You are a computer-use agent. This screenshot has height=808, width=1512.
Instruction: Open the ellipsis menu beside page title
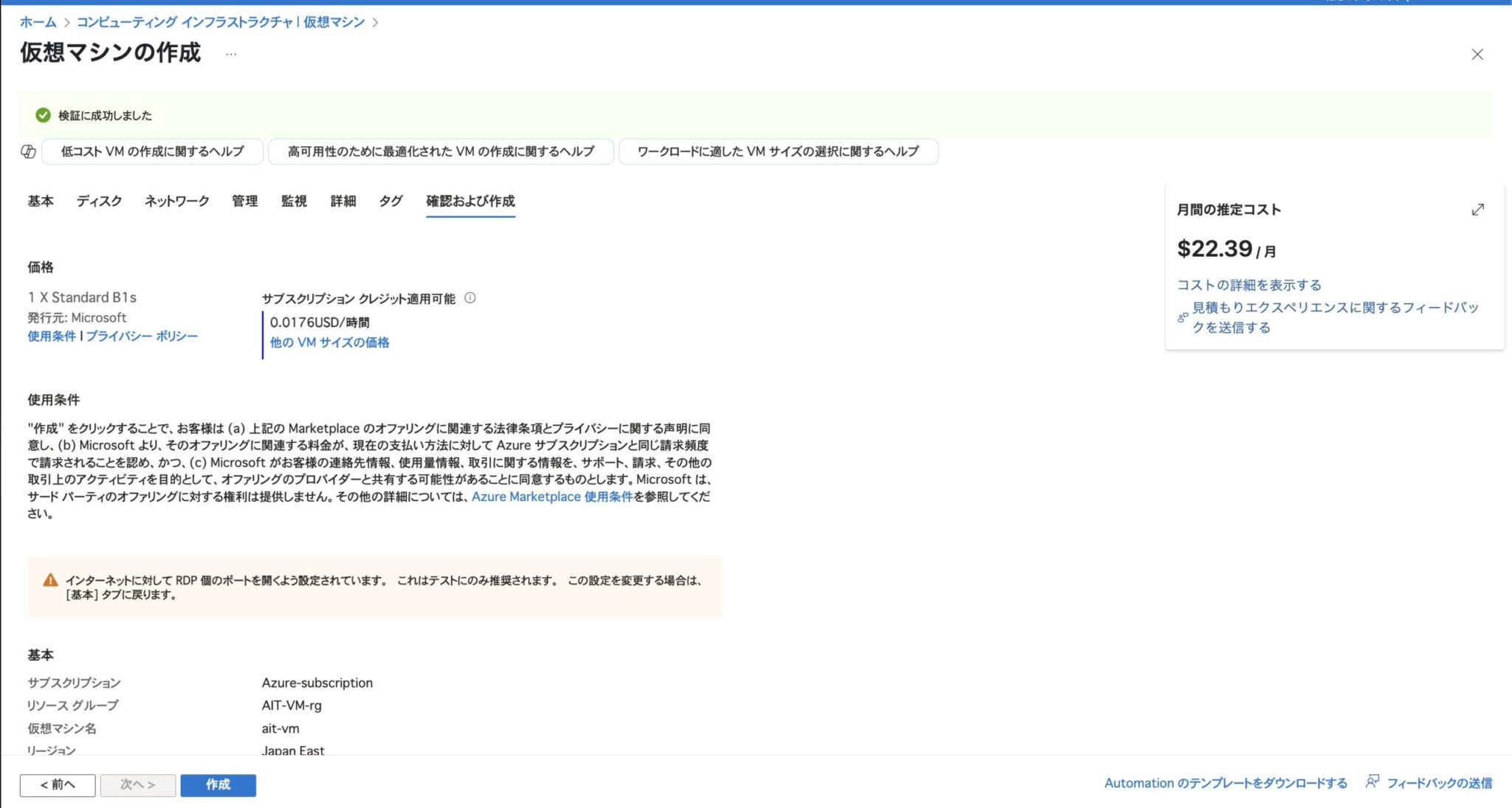(231, 54)
